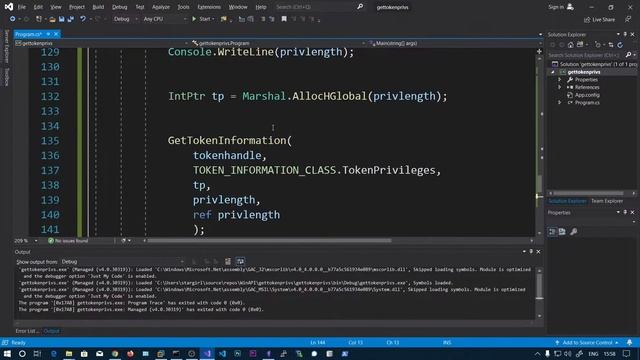Screen dimensions: 640x360
Task: Open the Debug configuration dropdown
Action: coord(125,19)
